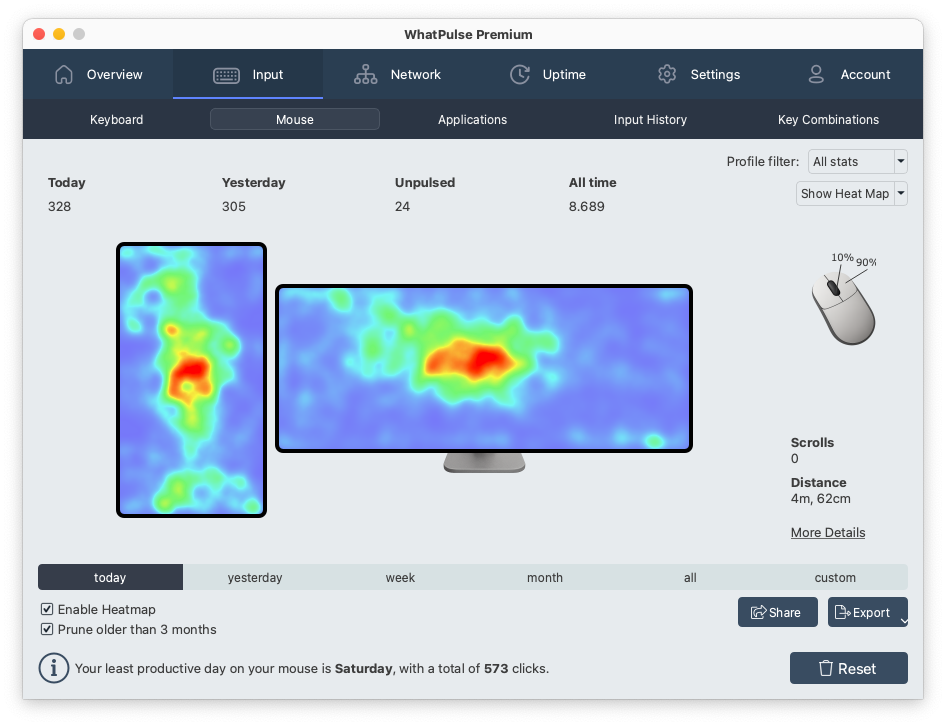Screen dimensions: 946x726
Task: Click the keyboard icon on the Input tab
Action: coord(224,74)
